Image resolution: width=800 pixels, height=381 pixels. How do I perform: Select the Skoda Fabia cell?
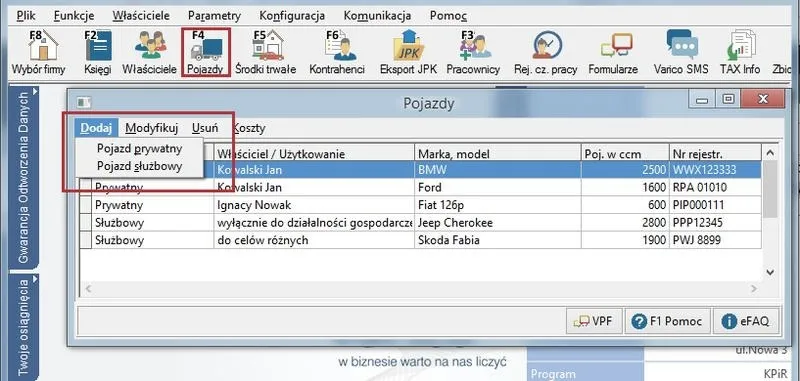497,240
